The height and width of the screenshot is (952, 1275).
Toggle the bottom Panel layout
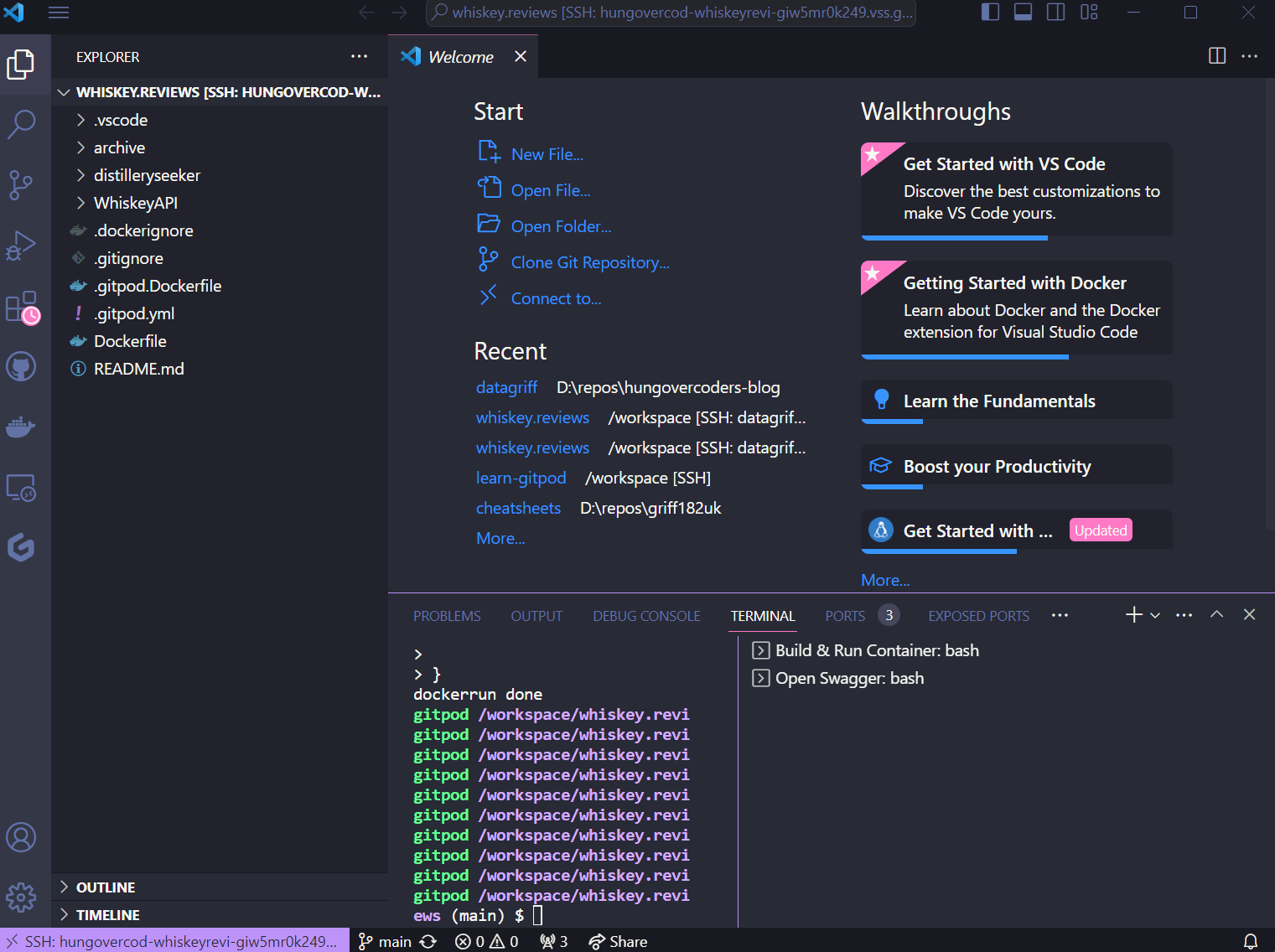click(x=1023, y=13)
